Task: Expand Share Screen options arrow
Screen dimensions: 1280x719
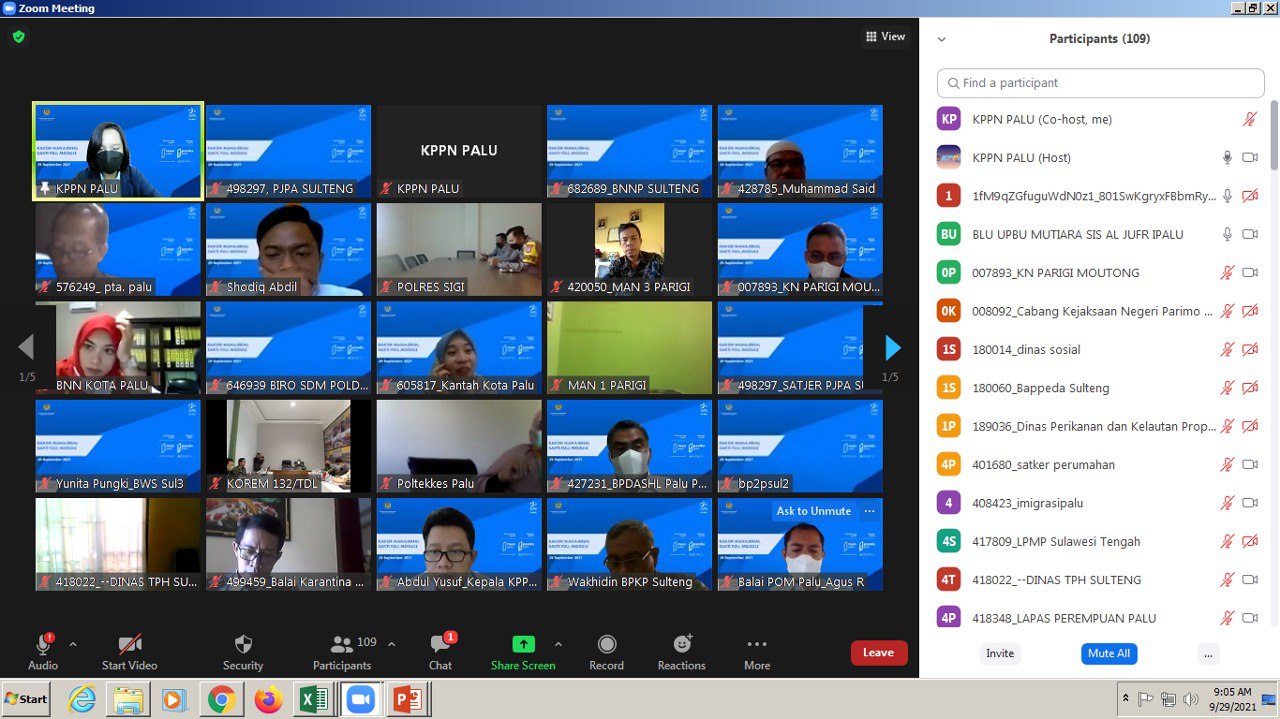Action: [x=558, y=644]
